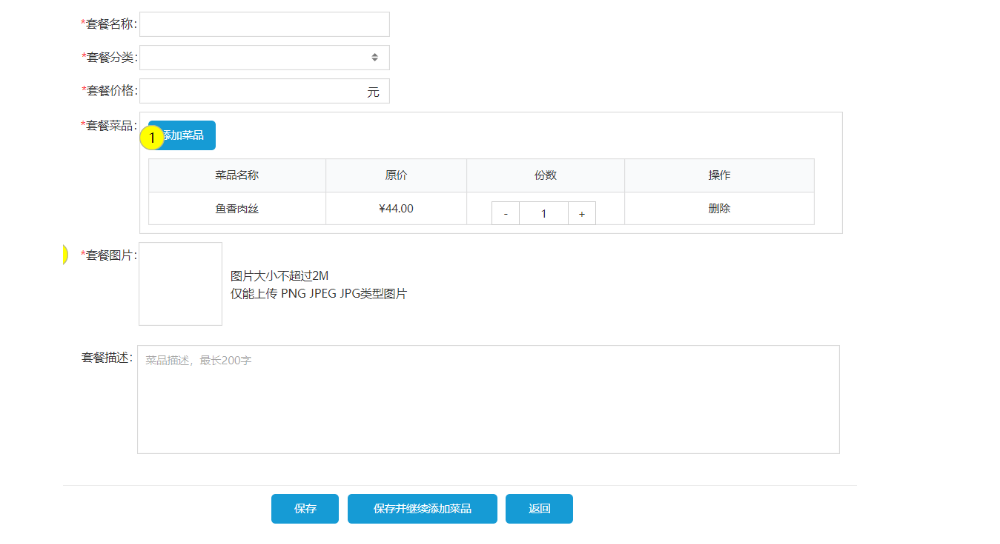Screen dimensions: 1000x544
Task: Click the 添加菜品 button
Action: (x=182, y=135)
